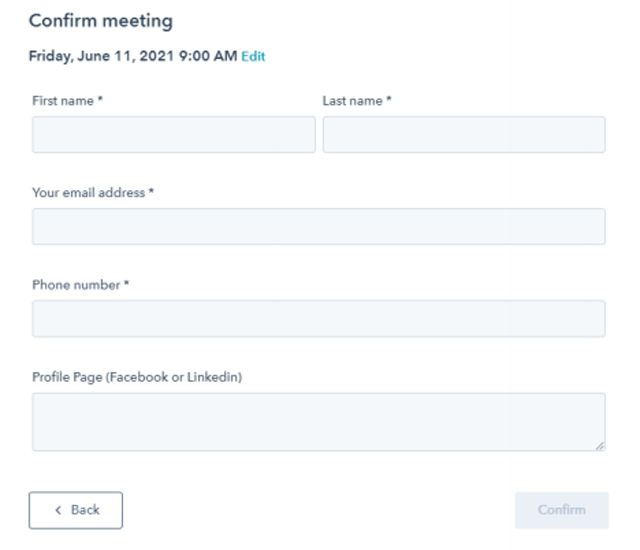Image resolution: width=640 pixels, height=550 pixels.
Task: Click the required asterisk next to Phone number
Action: click(127, 282)
